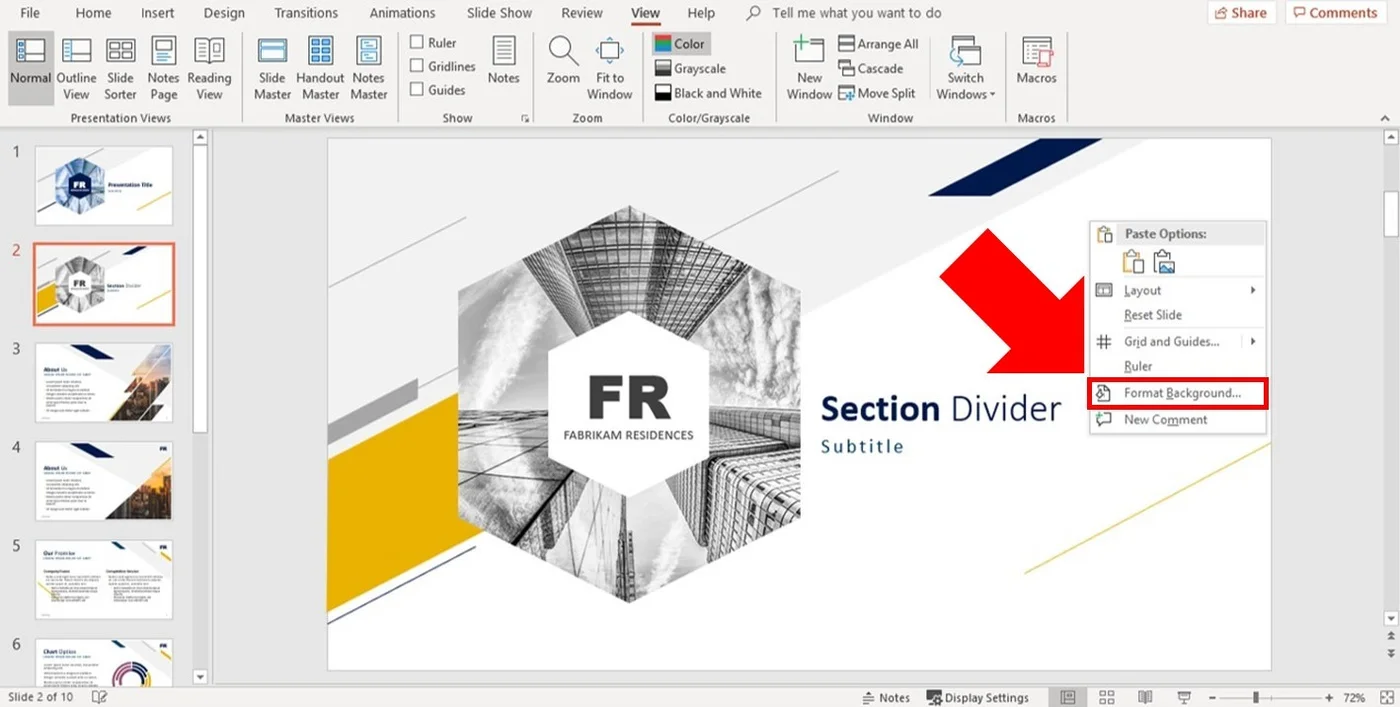Open Outline View
This screenshot has height=707, width=1400.
click(77, 67)
